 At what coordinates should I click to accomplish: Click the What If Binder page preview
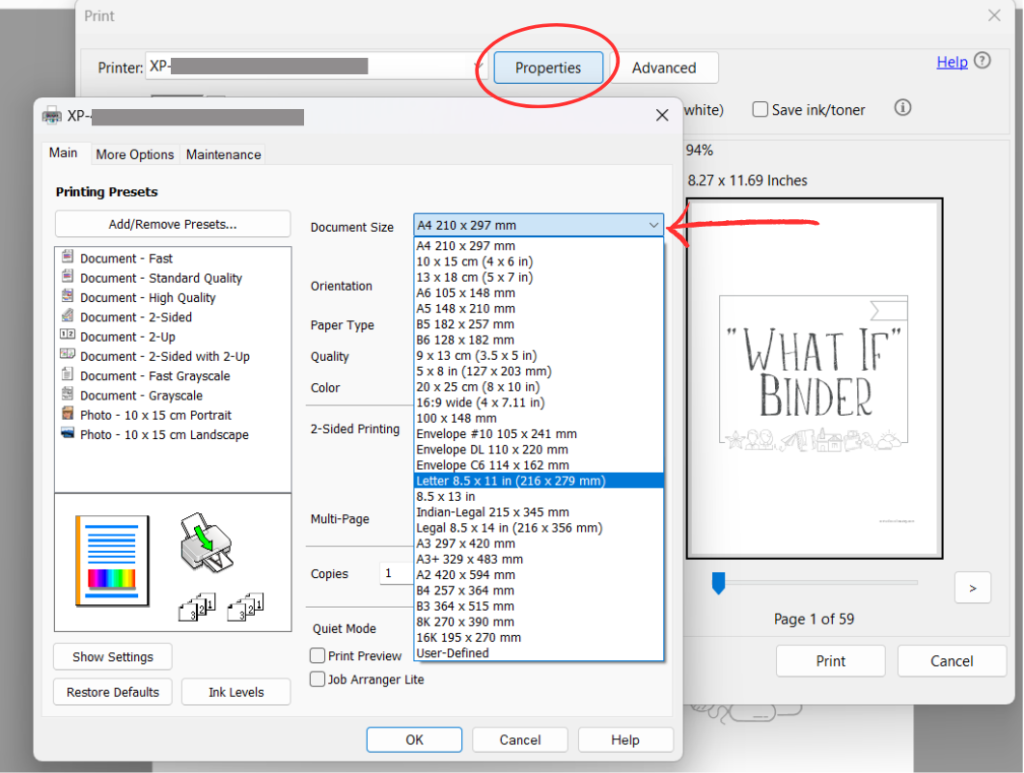[x=814, y=378]
